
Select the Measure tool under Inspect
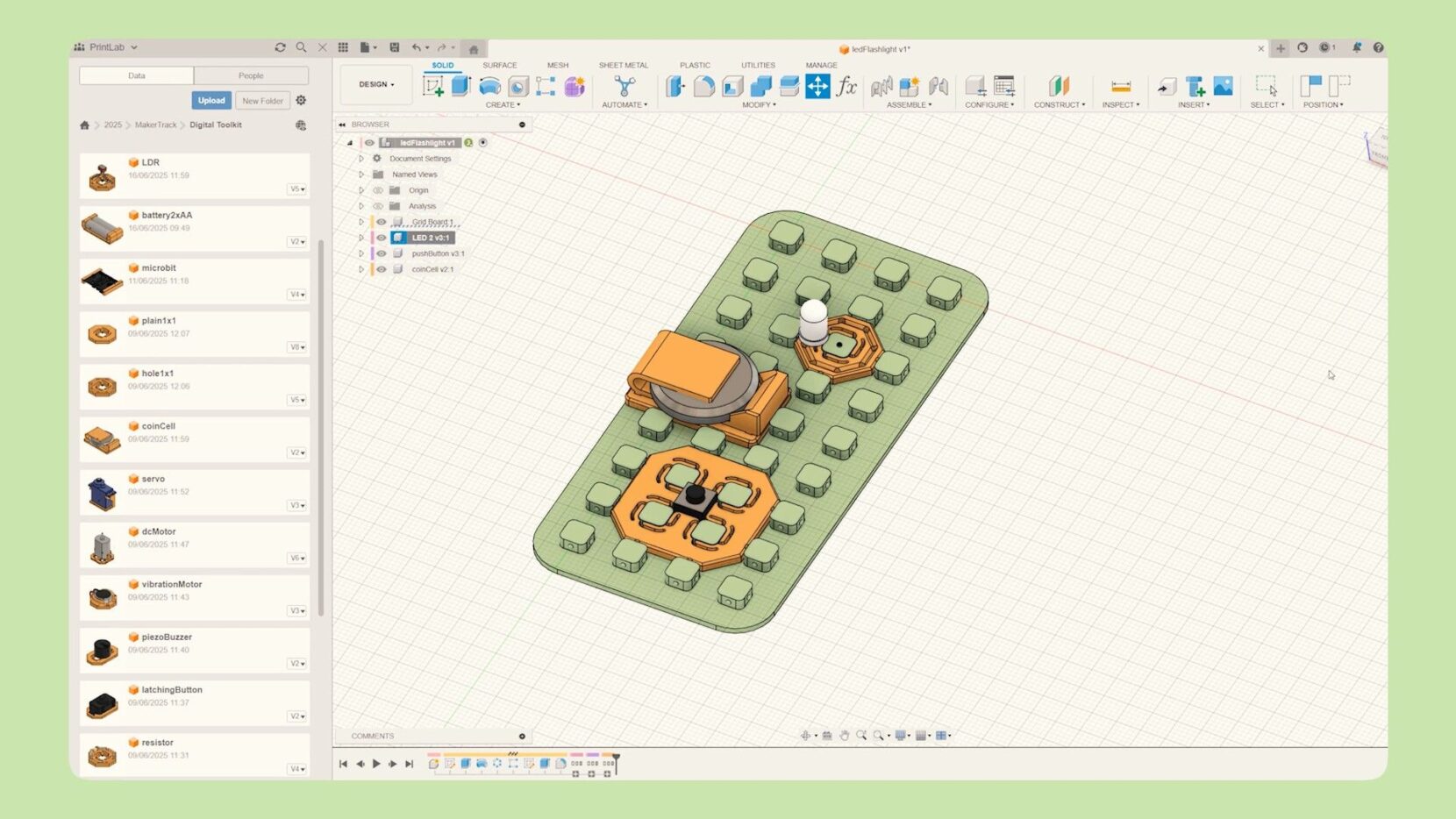(1120, 85)
